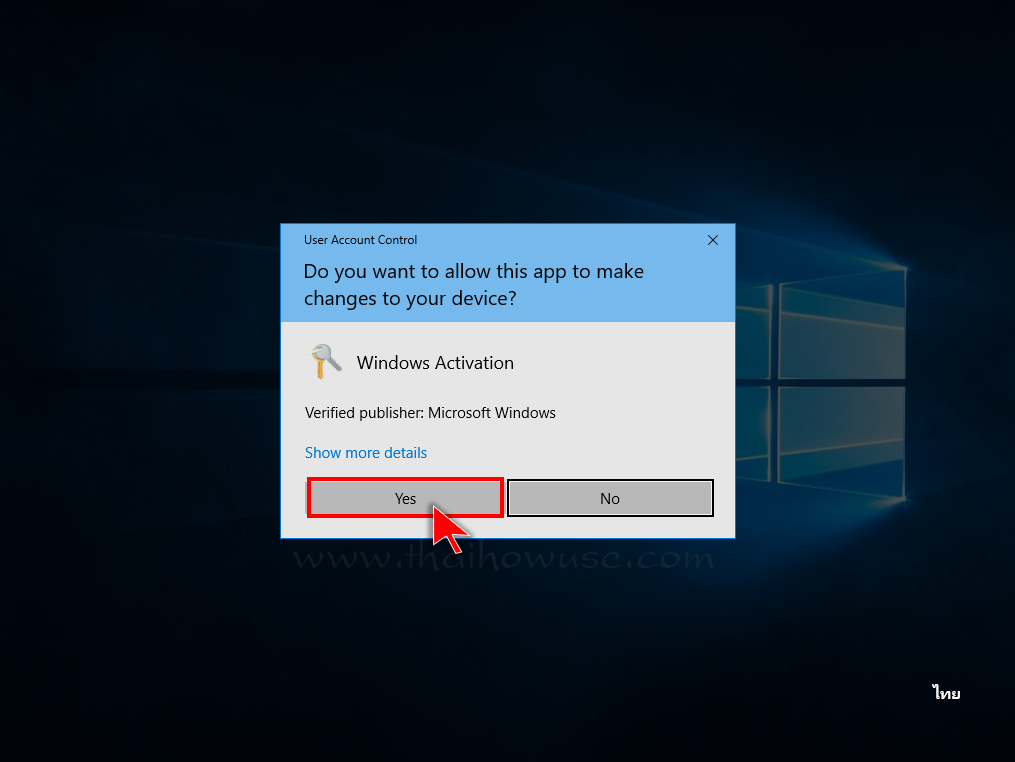This screenshot has width=1015, height=762.
Task: Click the Windows Activation app name
Action: (435, 363)
